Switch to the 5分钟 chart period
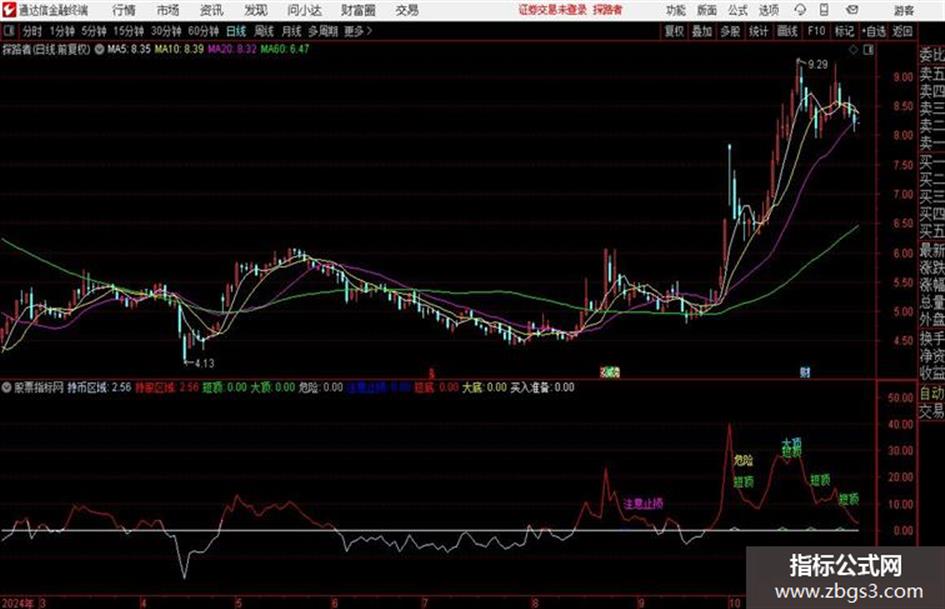Viewport: 945px width, 609px height. point(94,31)
